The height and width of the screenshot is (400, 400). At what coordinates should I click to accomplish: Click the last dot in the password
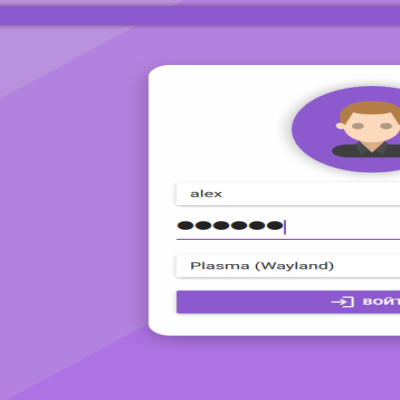coord(275,226)
